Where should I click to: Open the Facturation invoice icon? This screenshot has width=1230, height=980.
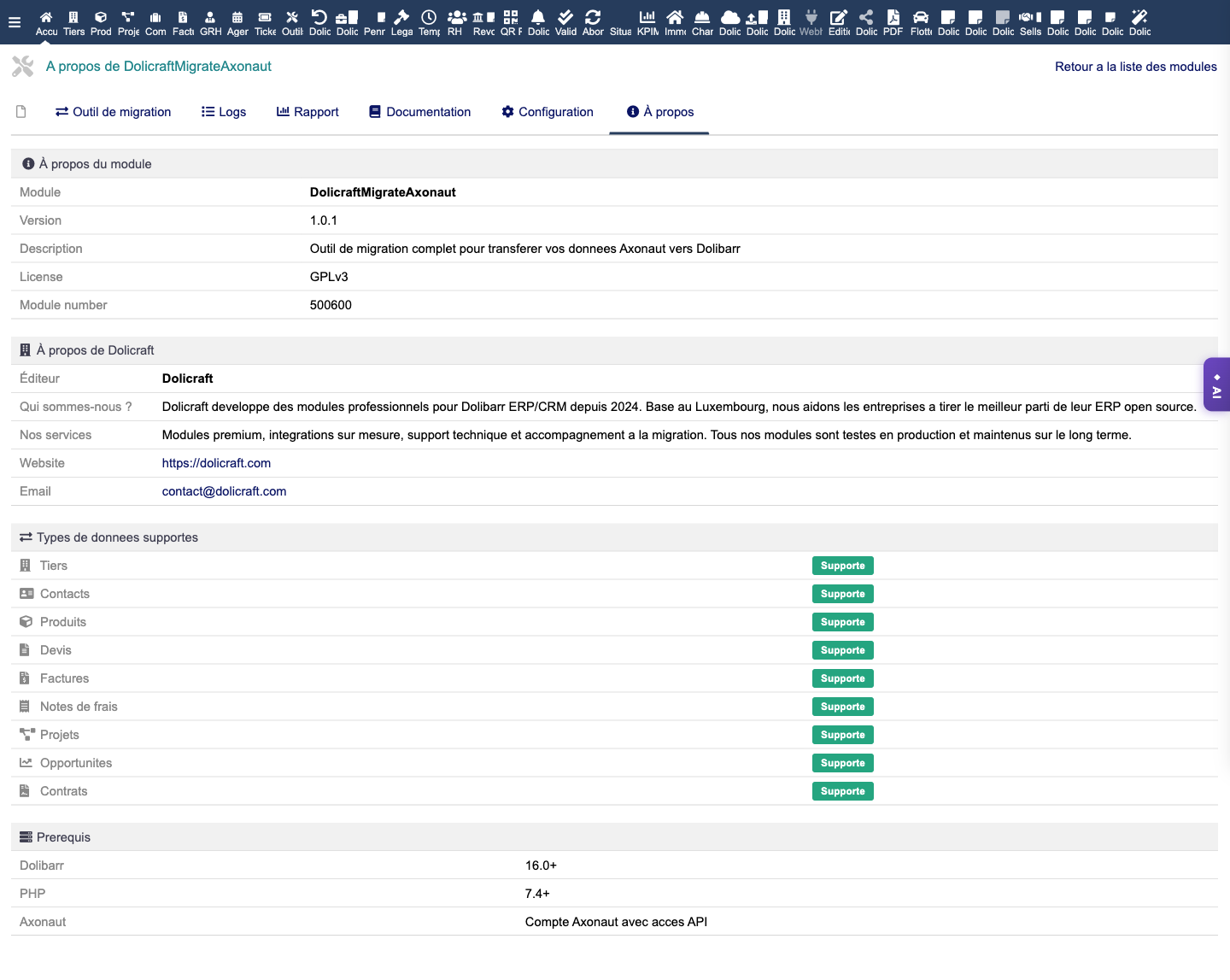(x=183, y=17)
